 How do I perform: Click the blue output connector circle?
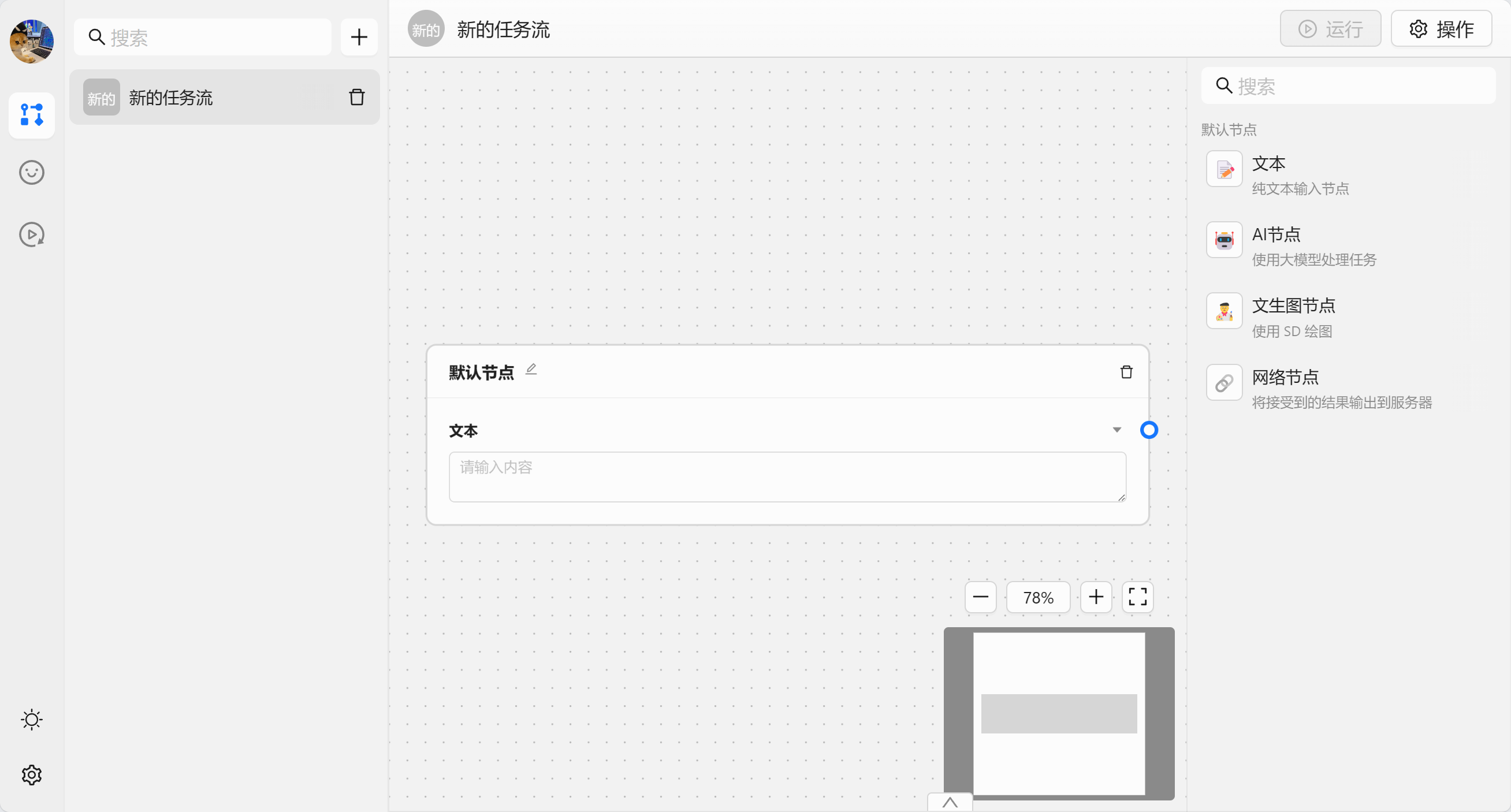(1148, 430)
